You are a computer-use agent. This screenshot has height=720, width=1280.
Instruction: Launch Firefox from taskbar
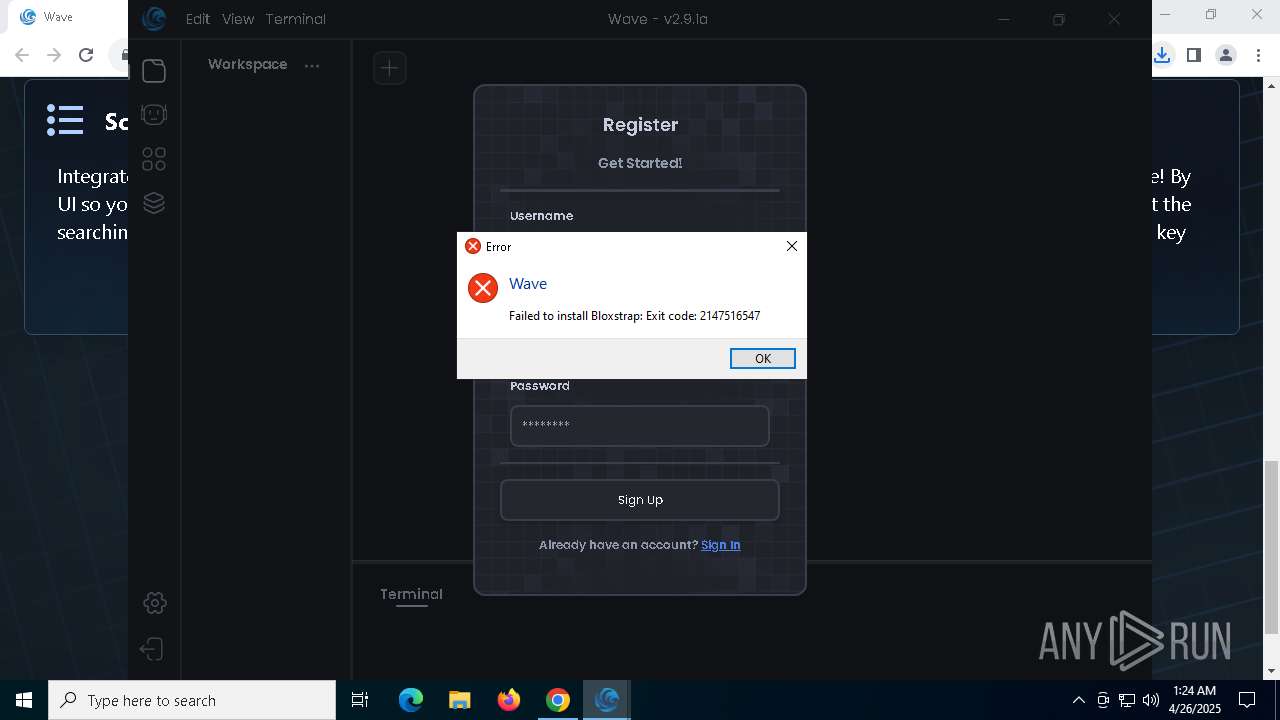[509, 700]
